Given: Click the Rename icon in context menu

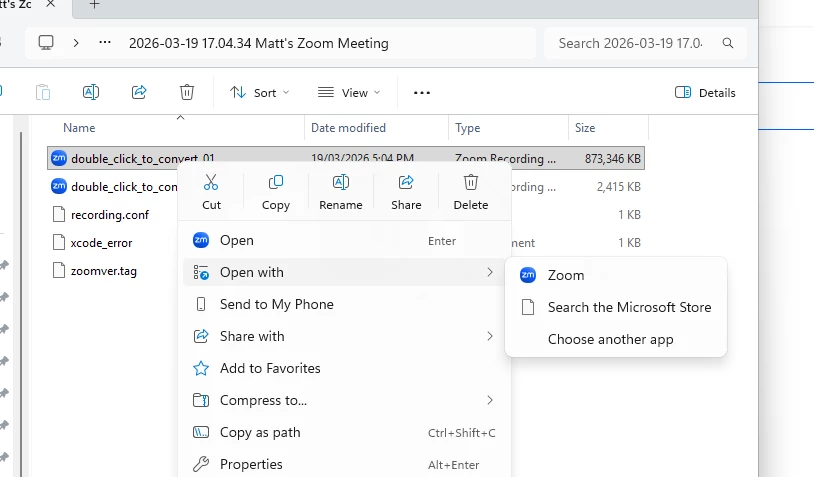Looking at the screenshot, I should point(341,182).
